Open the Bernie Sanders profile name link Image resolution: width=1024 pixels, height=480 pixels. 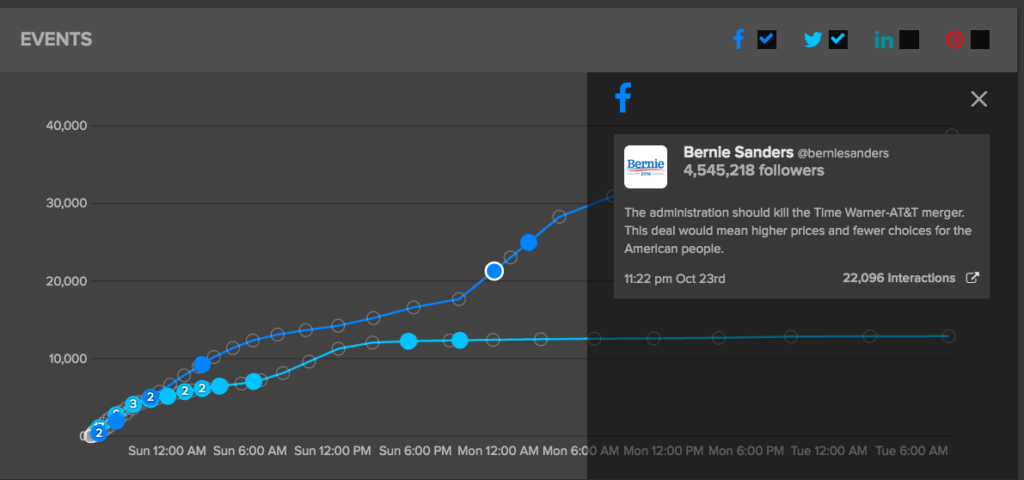737,152
